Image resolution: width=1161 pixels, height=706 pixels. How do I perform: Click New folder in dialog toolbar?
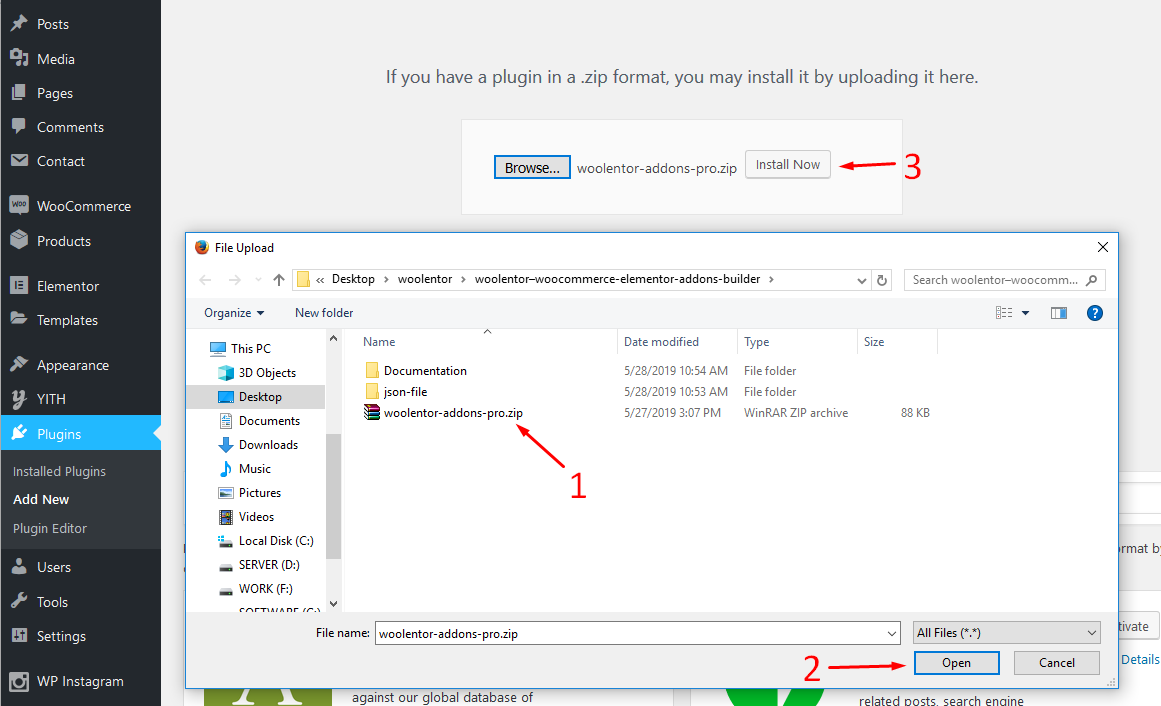[x=324, y=313]
